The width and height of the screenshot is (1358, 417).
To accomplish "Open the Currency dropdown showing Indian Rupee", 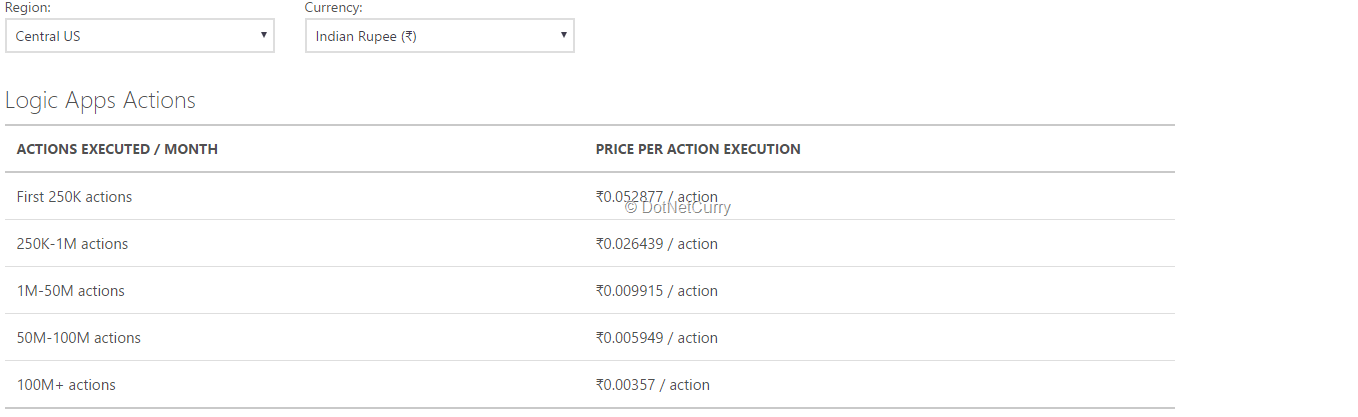I will point(439,36).
